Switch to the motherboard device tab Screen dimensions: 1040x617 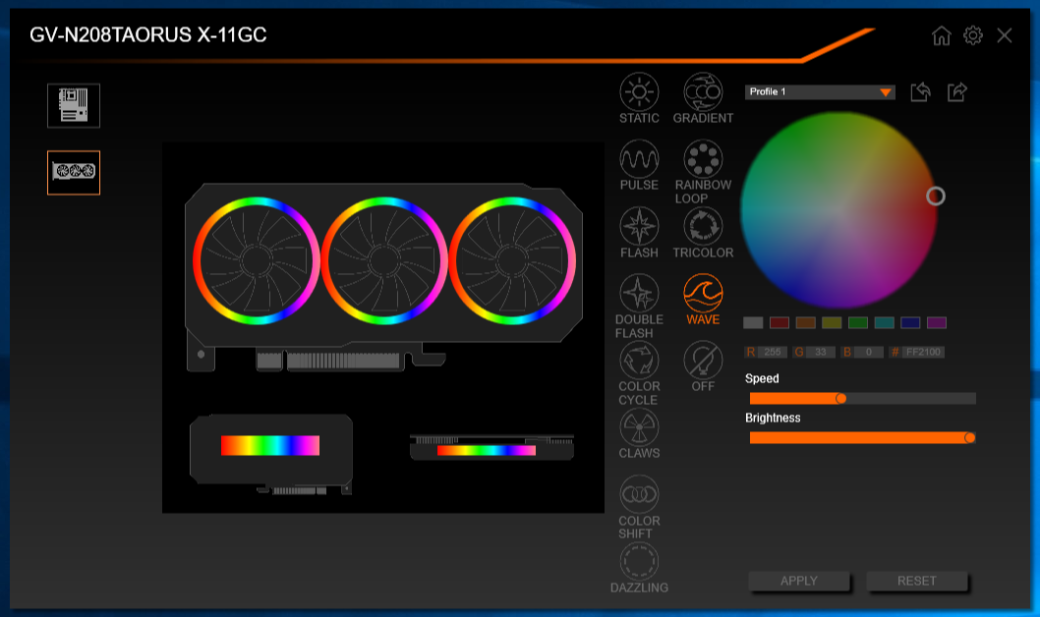pos(74,105)
